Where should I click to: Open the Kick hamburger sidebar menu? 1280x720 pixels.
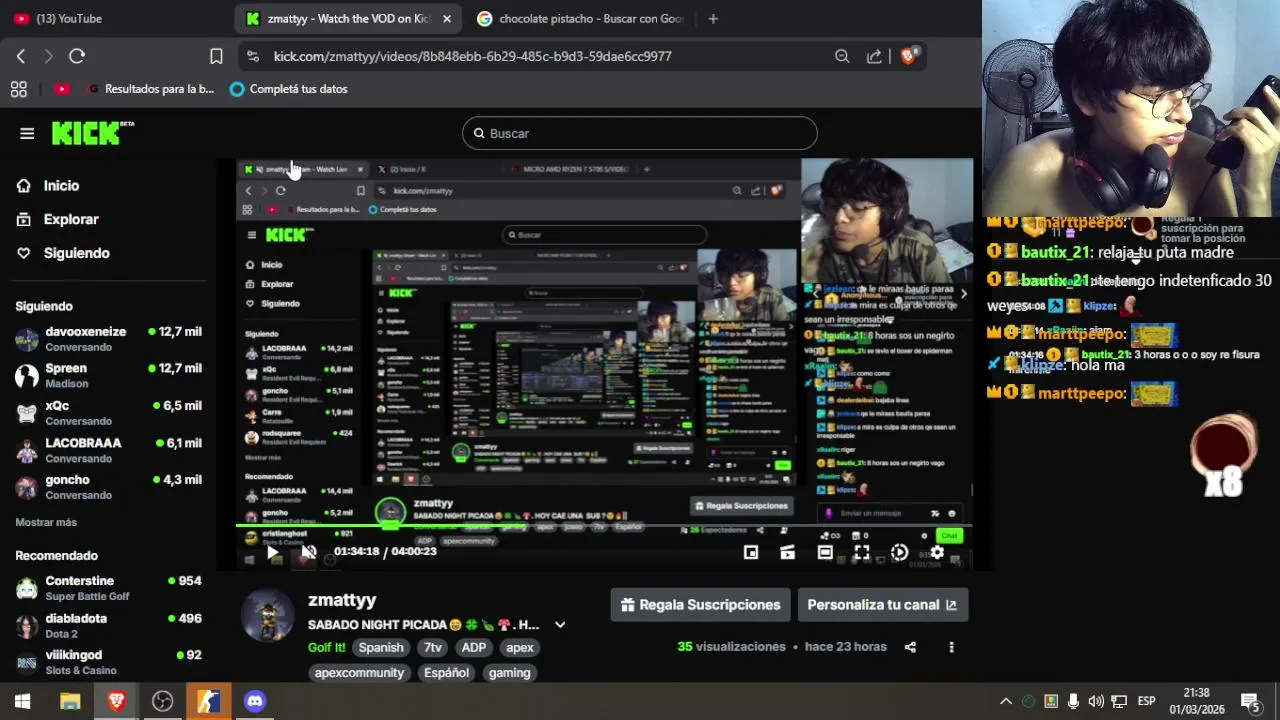pos(27,133)
